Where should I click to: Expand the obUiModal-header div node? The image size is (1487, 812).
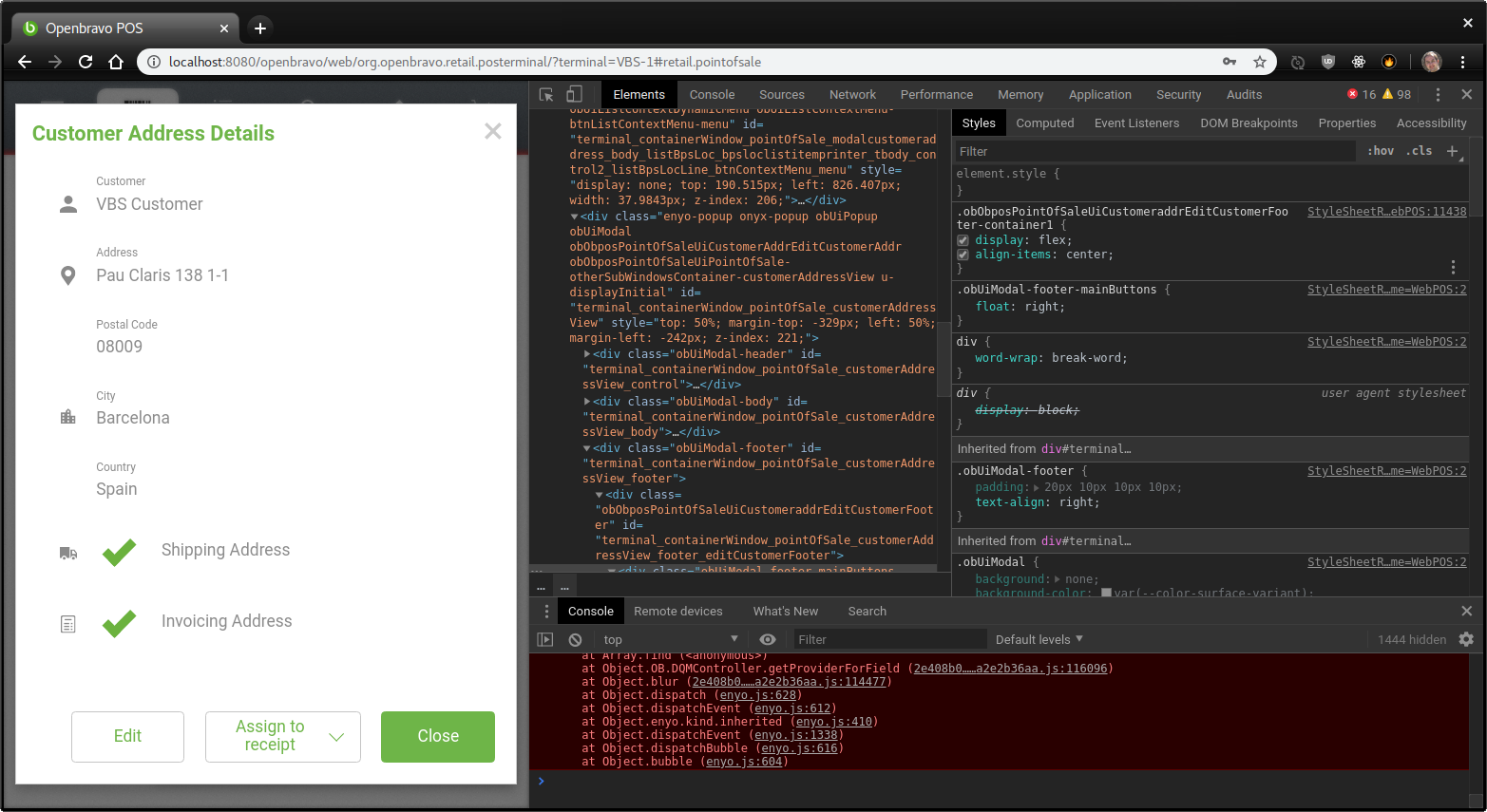(587, 354)
